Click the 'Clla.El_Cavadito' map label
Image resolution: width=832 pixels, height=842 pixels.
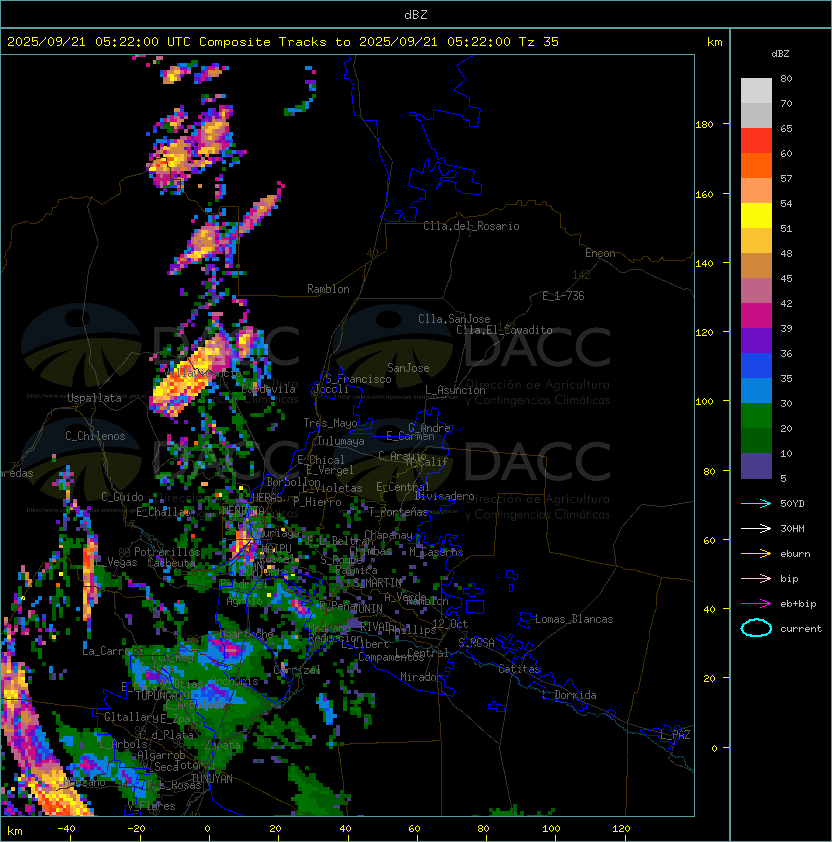tap(504, 330)
